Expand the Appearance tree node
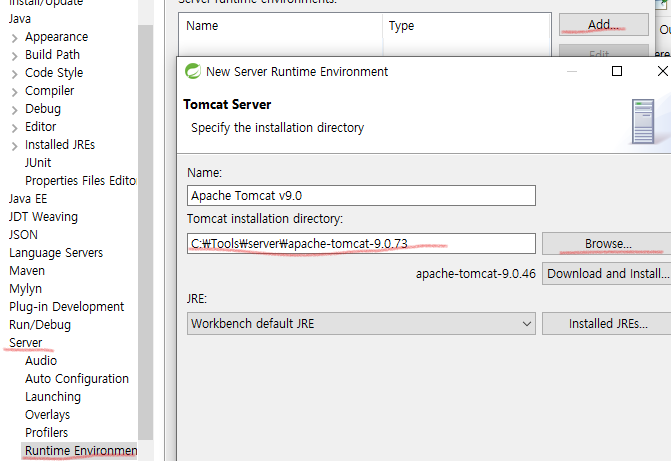This screenshot has width=671, height=462. (15, 38)
